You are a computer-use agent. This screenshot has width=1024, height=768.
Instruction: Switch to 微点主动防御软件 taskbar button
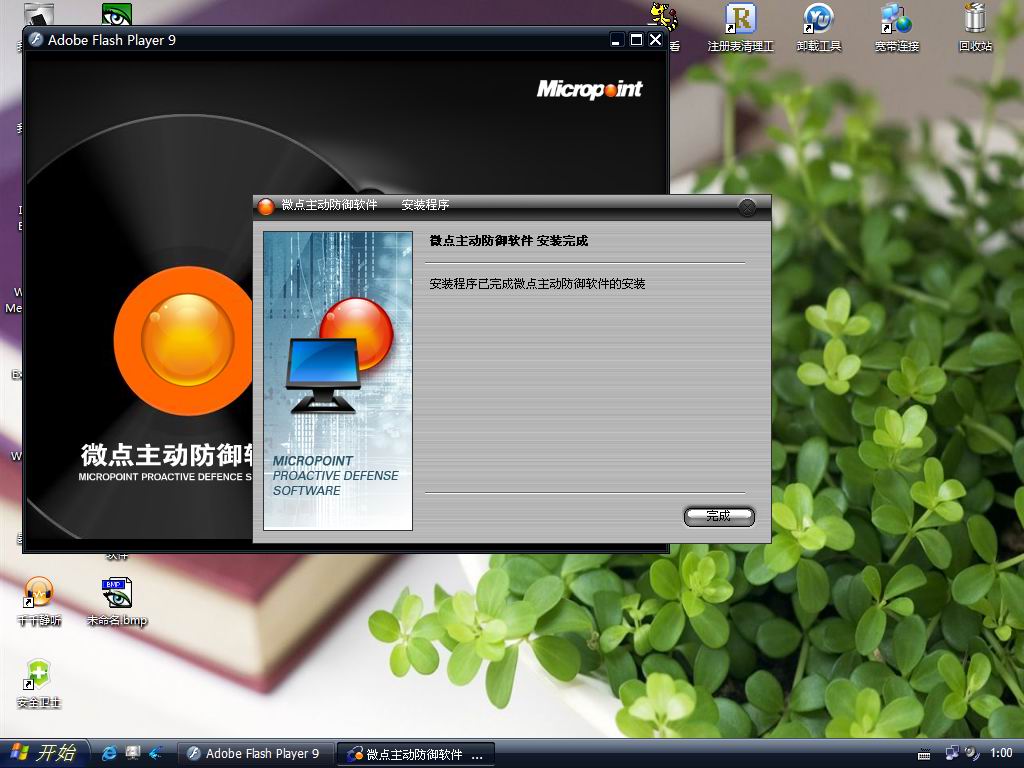click(x=415, y=754)
